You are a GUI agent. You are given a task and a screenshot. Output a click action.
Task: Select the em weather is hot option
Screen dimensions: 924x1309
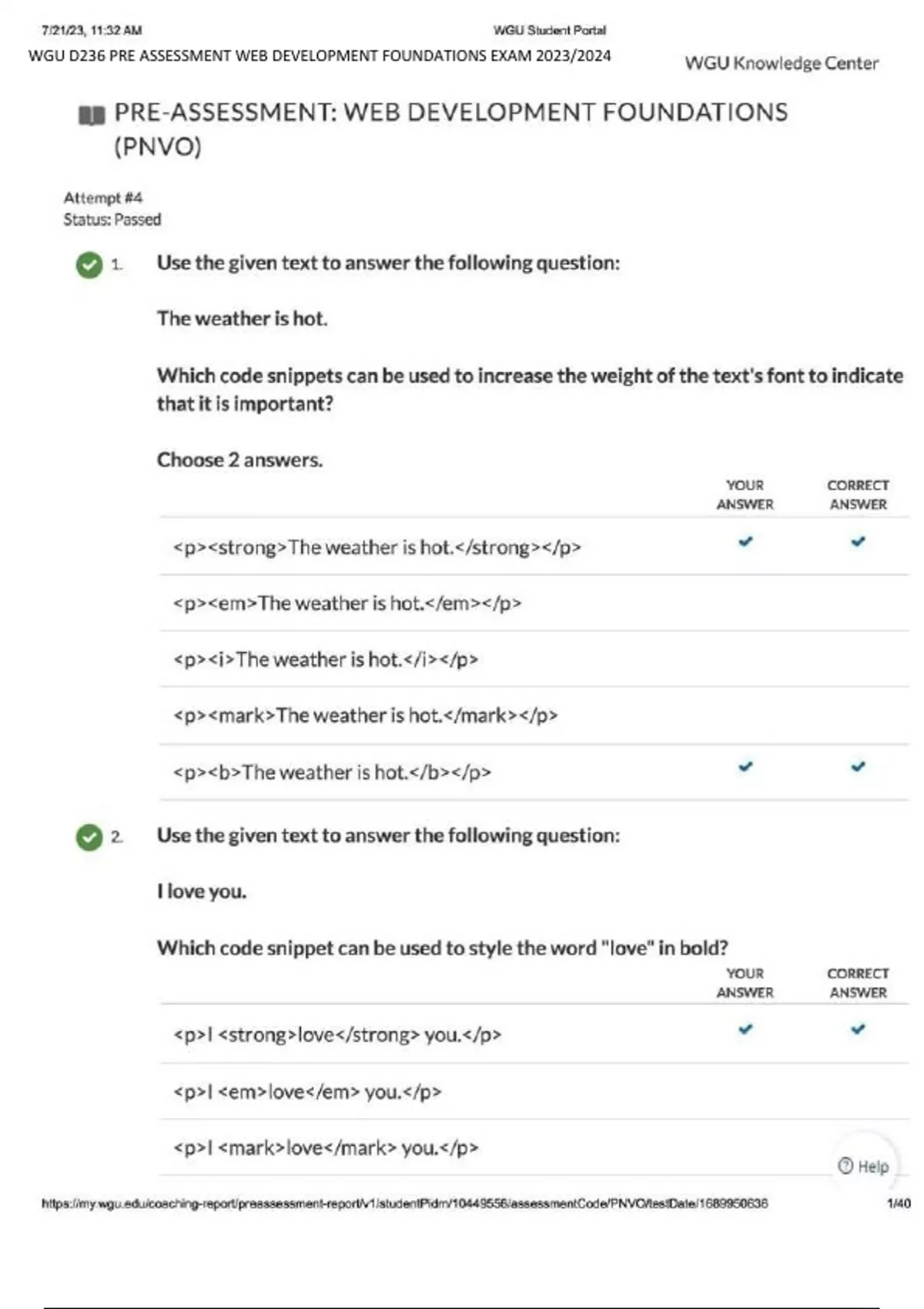pyautogui.click(x=347, y=604)
